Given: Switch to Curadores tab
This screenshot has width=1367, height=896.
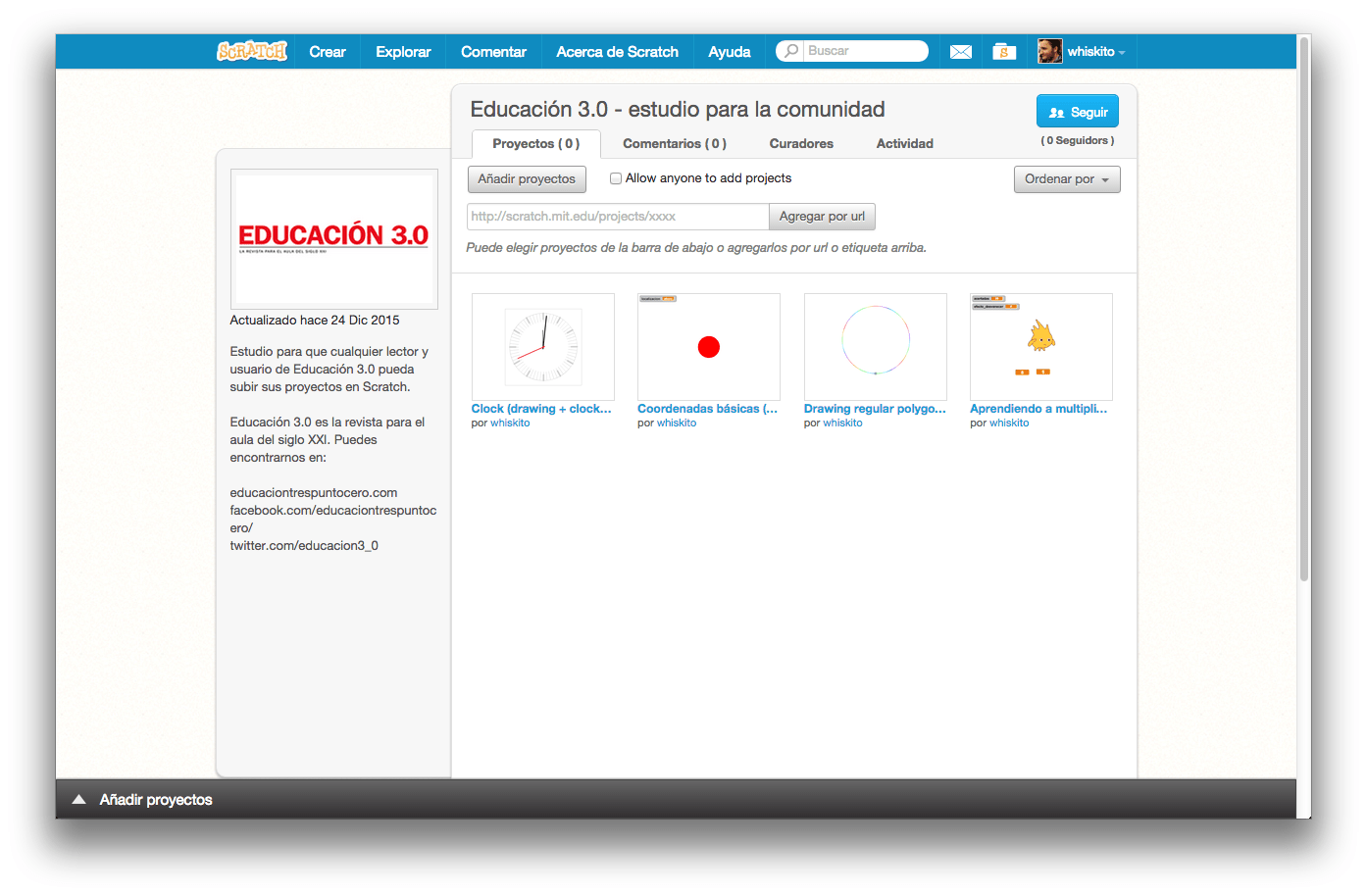Looking at the screenshot, I should (x=801, y=143).
